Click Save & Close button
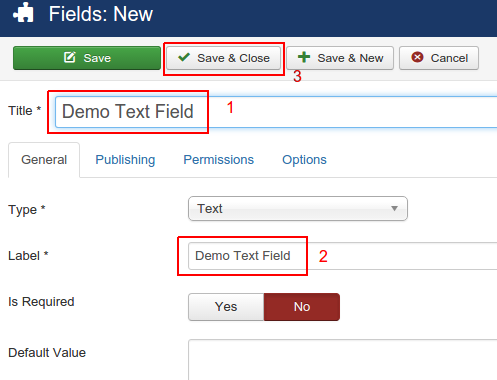 (223, 58)
